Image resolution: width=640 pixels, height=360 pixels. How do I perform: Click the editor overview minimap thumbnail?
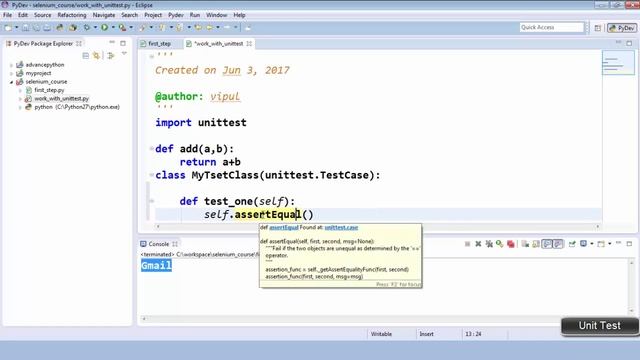618,62
